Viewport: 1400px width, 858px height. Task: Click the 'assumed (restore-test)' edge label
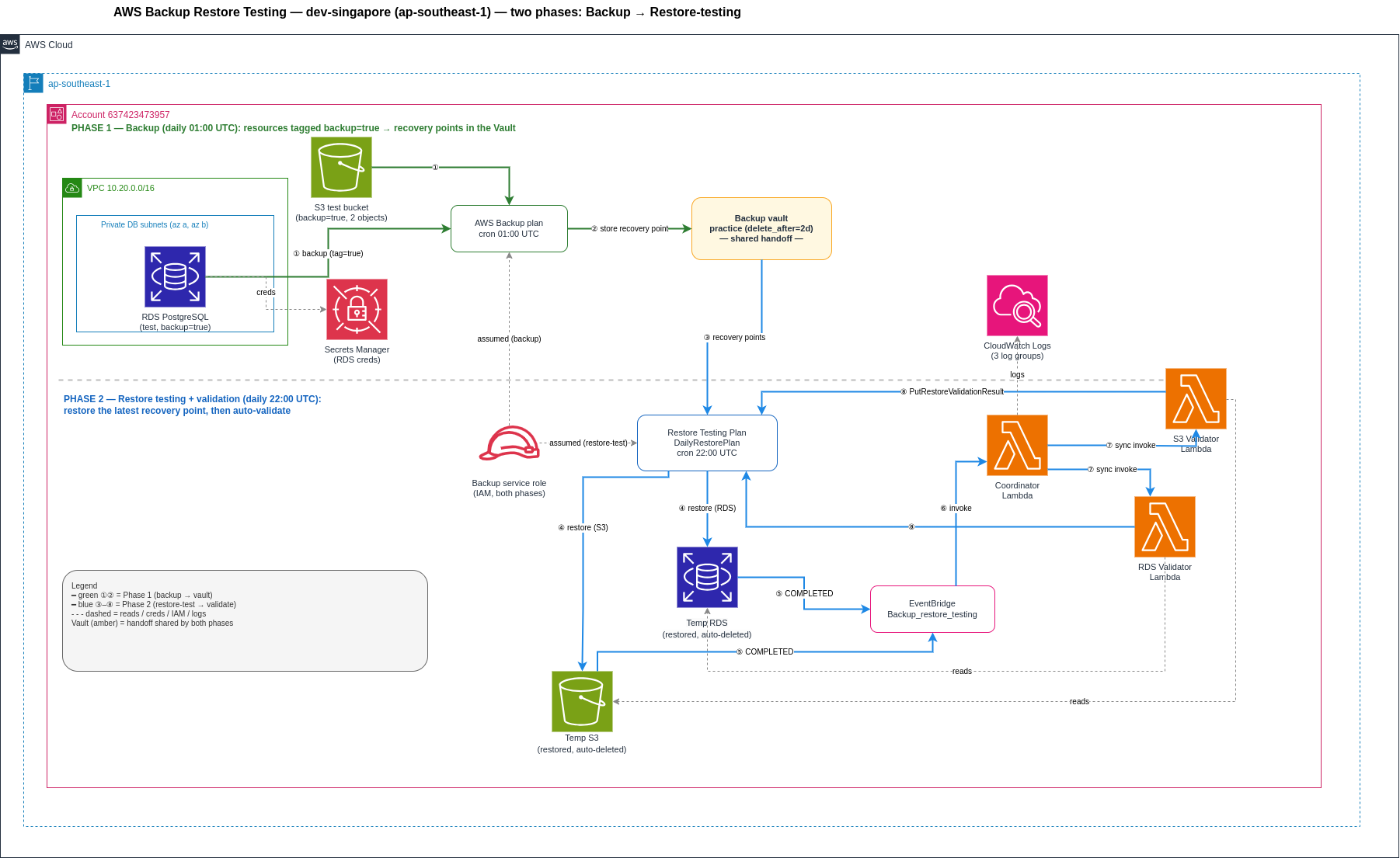tap(588, 443)
